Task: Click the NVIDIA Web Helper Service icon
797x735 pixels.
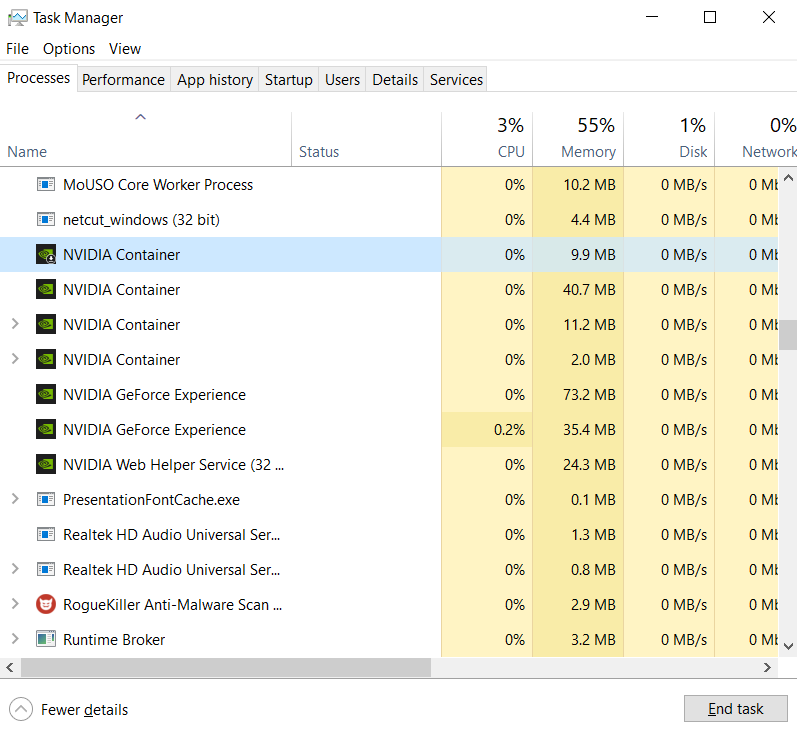Action: 45,465
